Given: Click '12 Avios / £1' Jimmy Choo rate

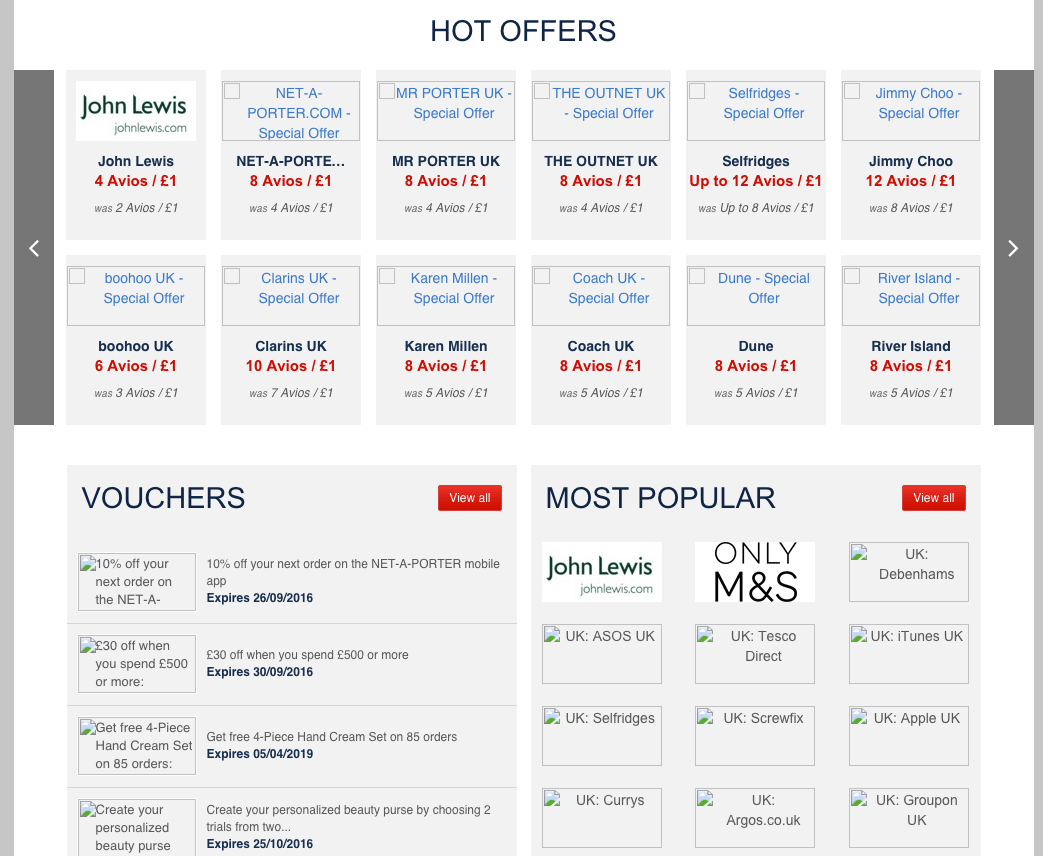Looking at the screenshot, I should [911, 181].
